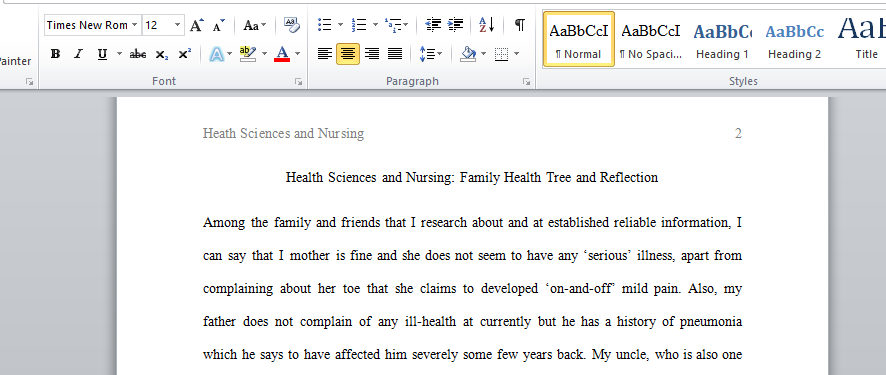Click the title 'Family Health Tree and Reflection'

559,178
